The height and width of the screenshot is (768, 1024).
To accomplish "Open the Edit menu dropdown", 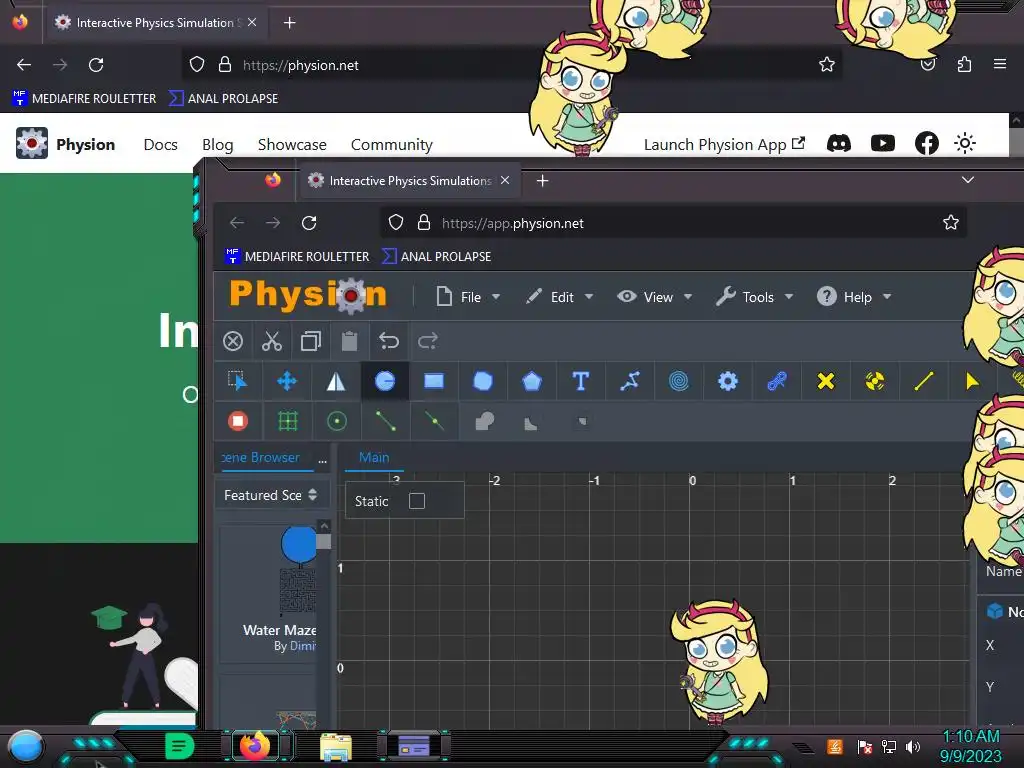I will [x=560, y=297].
